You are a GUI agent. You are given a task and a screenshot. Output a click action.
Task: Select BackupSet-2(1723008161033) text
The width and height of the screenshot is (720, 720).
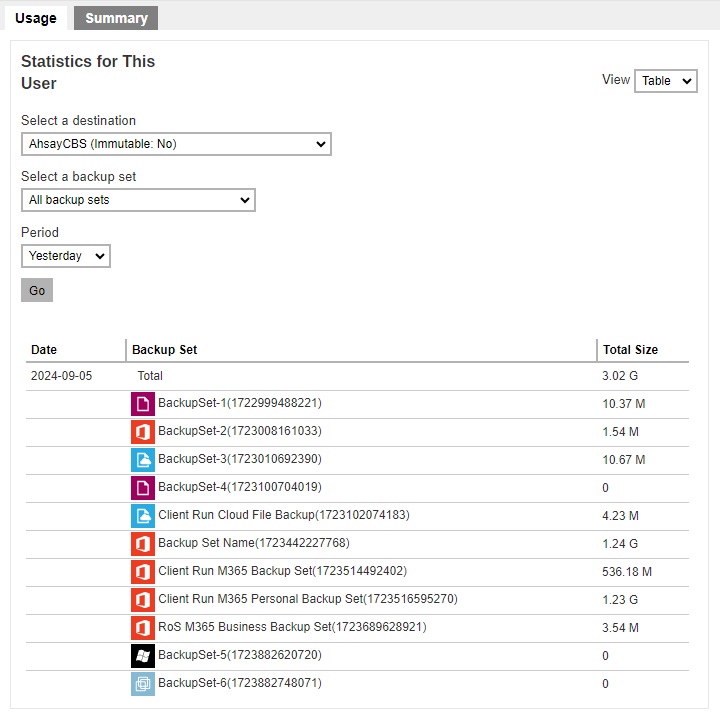(x=240, y=431)
